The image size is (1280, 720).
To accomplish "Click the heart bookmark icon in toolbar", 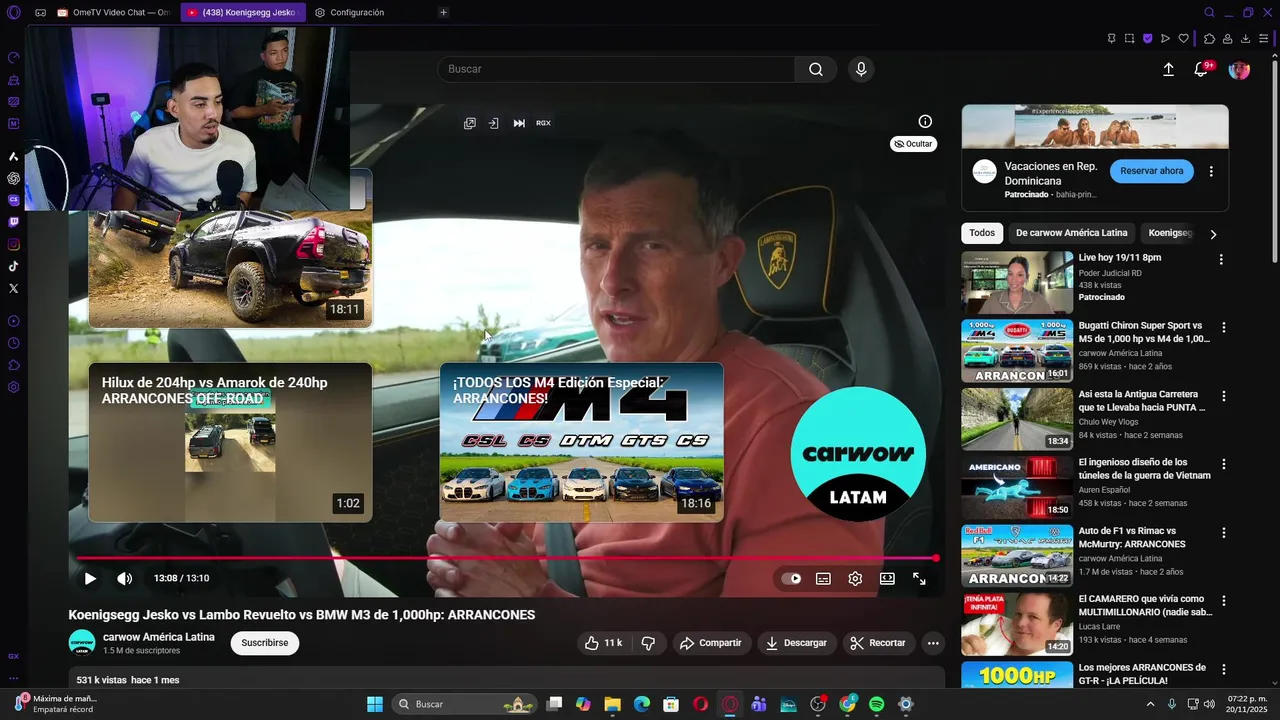I will 1183,38.
